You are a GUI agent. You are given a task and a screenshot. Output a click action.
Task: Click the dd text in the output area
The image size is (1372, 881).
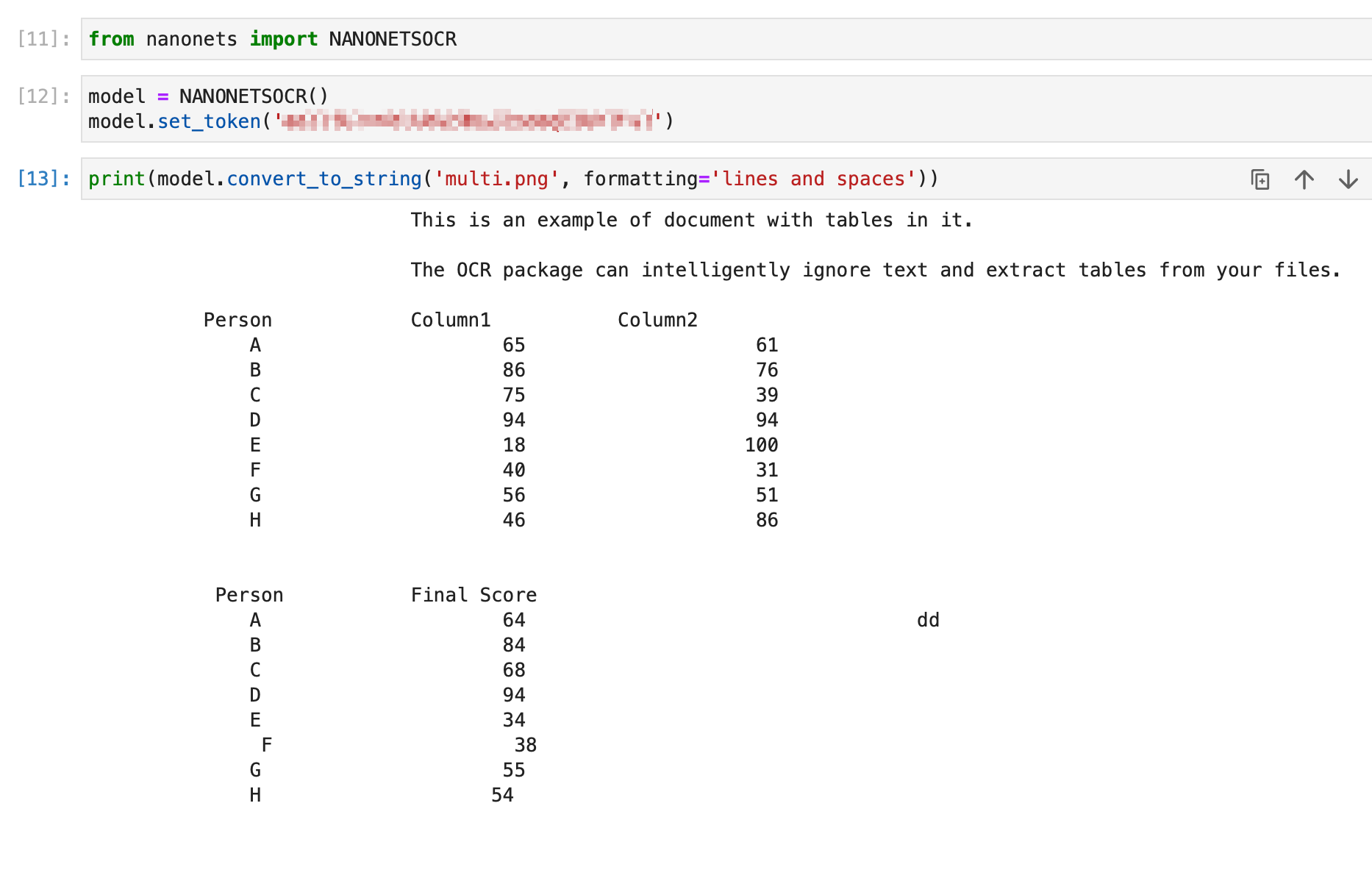pyautogui.click(x=928, y=619)
